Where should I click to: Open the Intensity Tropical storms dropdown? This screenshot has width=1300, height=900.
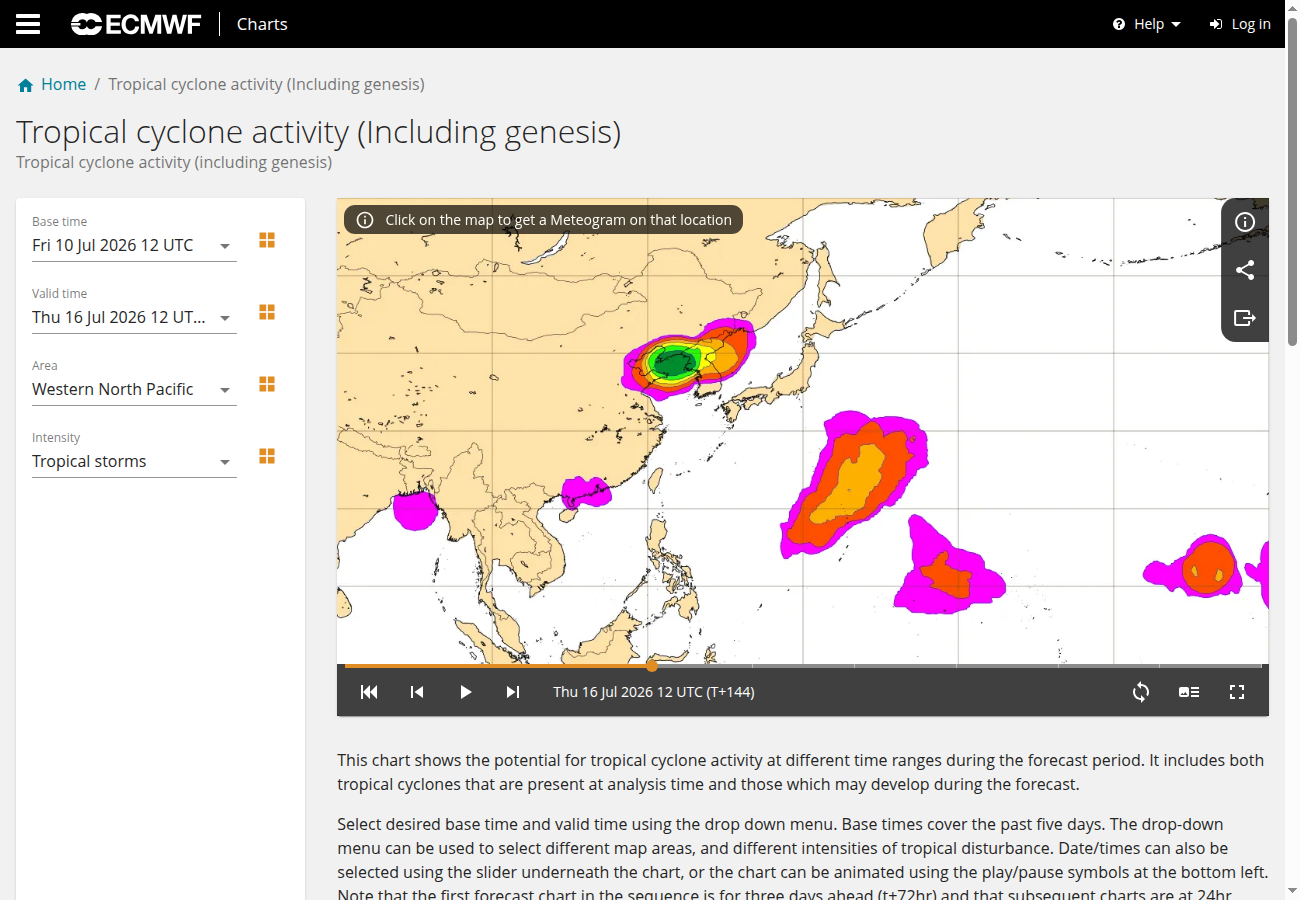point(134,462)
